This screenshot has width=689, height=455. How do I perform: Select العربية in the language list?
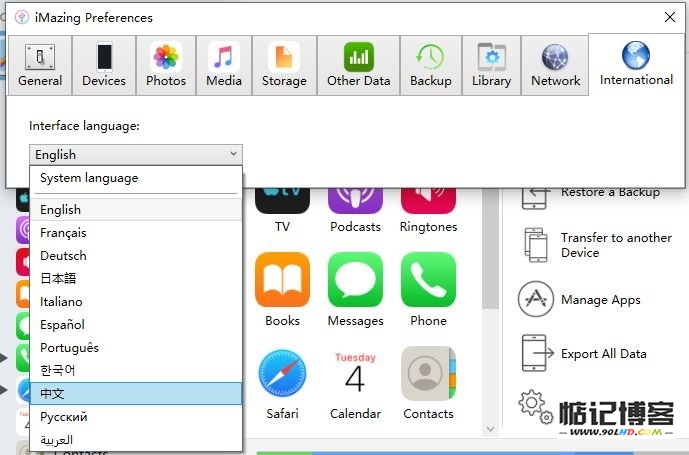coord(136,440)
